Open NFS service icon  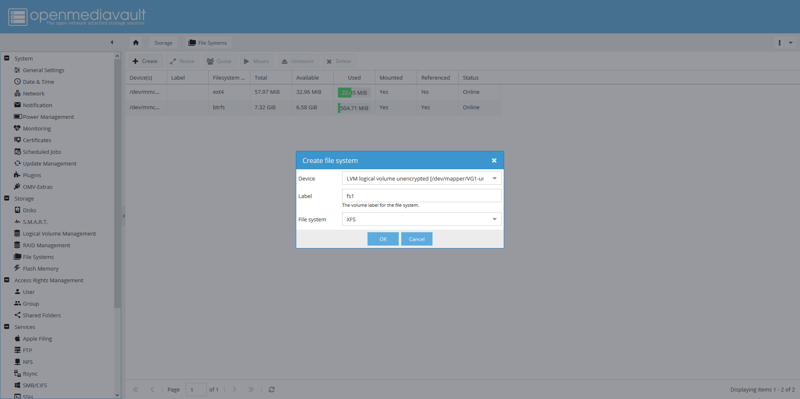coord(17,362)
